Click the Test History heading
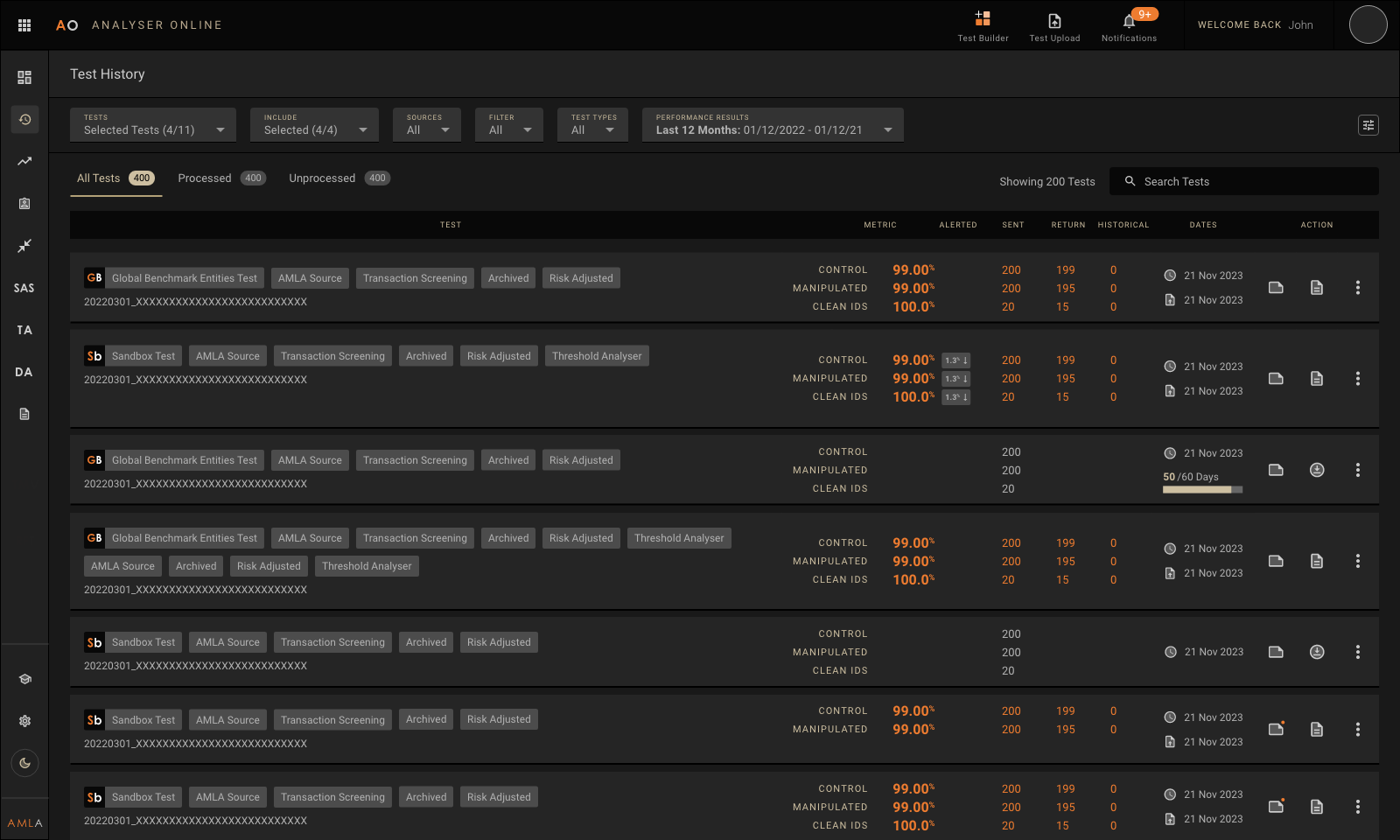This screenshot has height=840, width=1400. 108,74
